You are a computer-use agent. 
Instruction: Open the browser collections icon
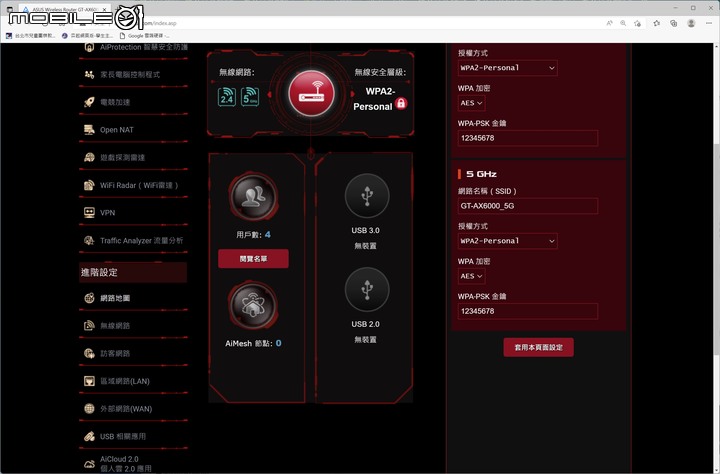coord(674,23)
